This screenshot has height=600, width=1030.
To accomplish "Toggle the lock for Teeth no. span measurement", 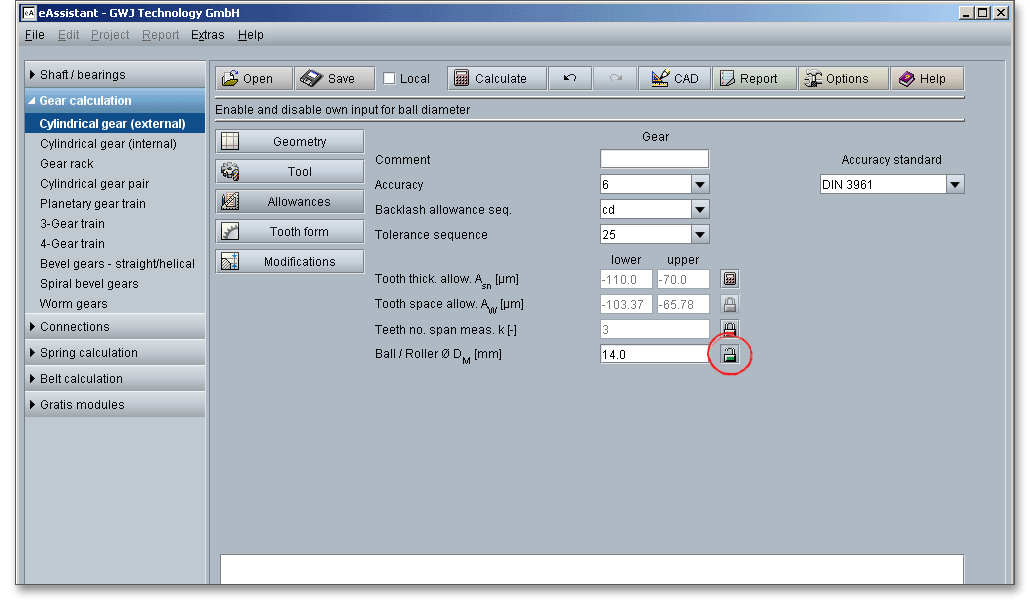I will coord(730,329).
